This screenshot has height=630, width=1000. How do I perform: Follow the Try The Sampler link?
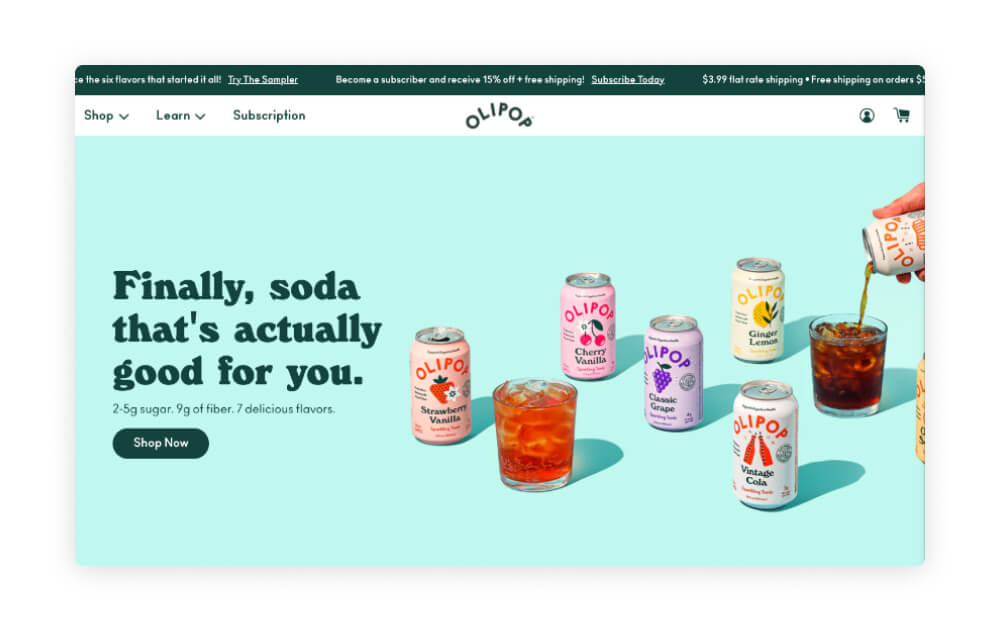[x=263, y=80]
